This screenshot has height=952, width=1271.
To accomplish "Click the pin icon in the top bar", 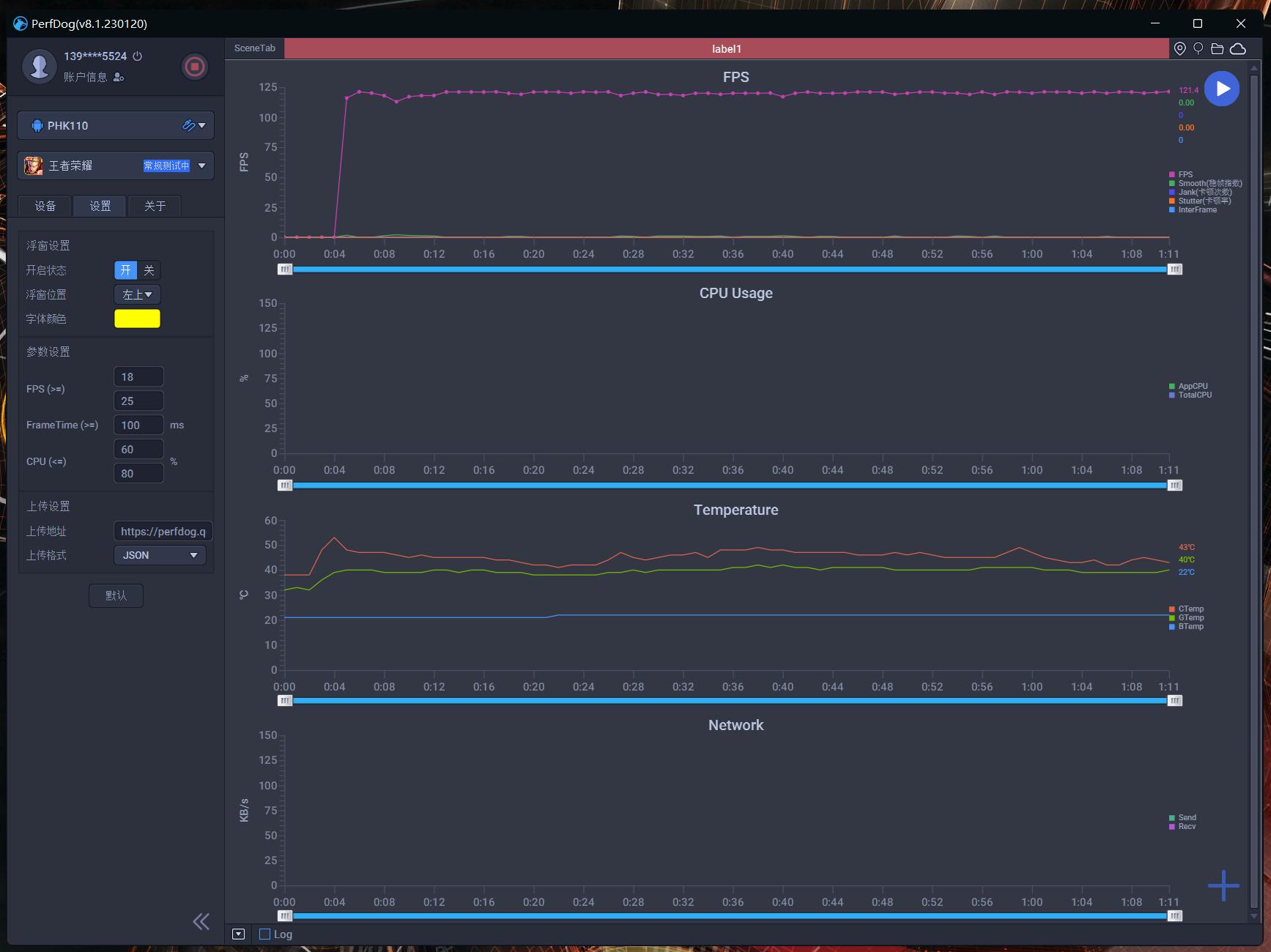I will [1198, 48].
